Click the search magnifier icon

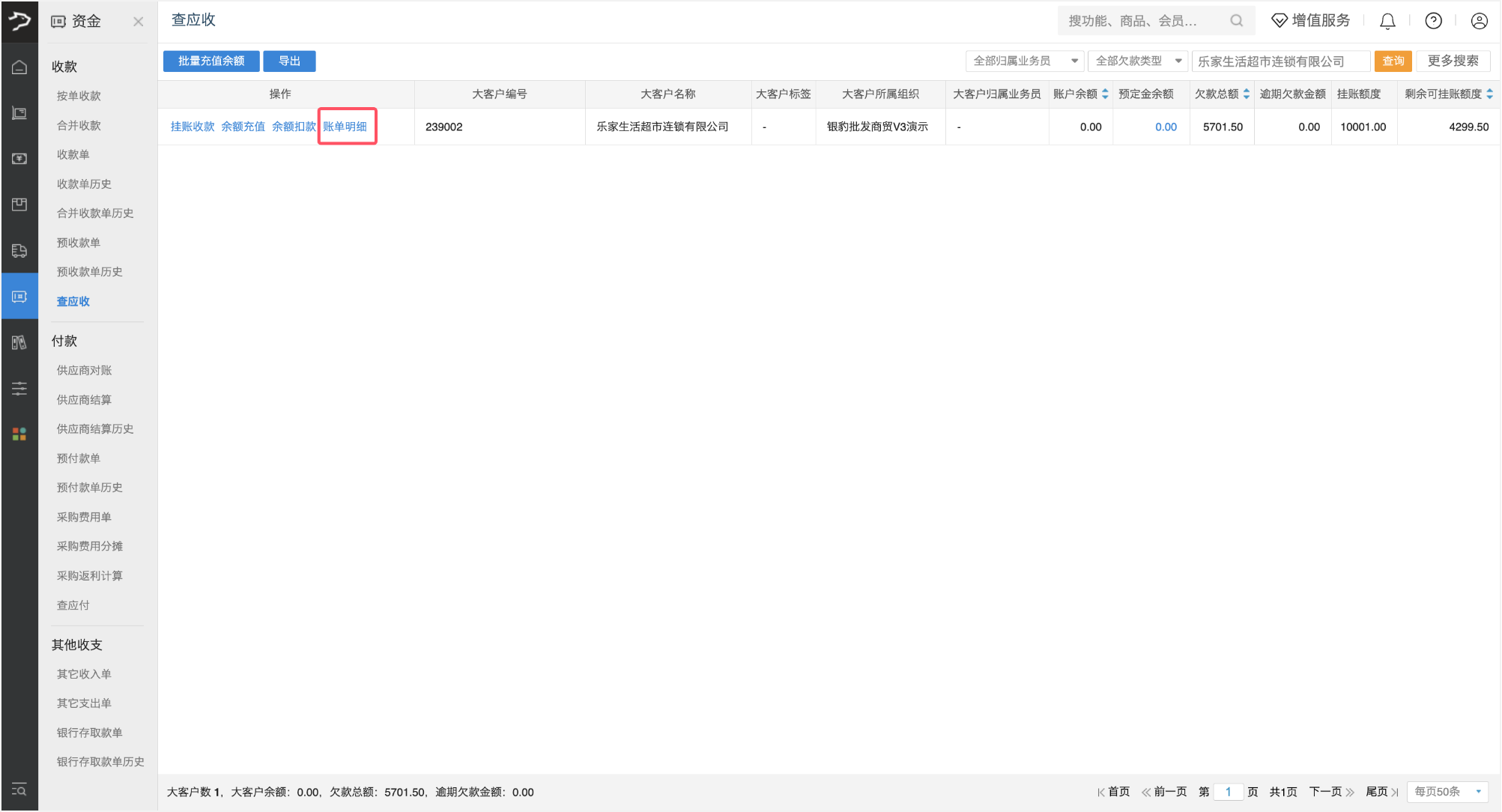coord(1236,21)
